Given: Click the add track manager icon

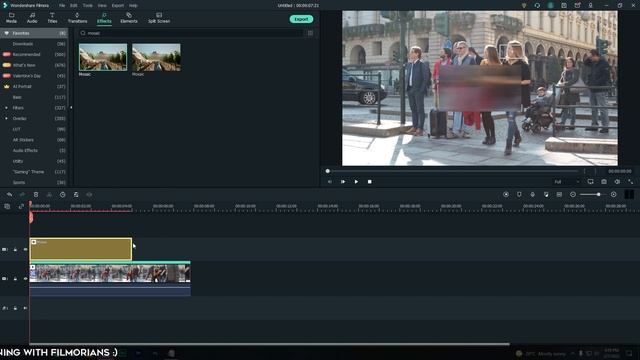Looking at the screenshot, I should point(7,207).
